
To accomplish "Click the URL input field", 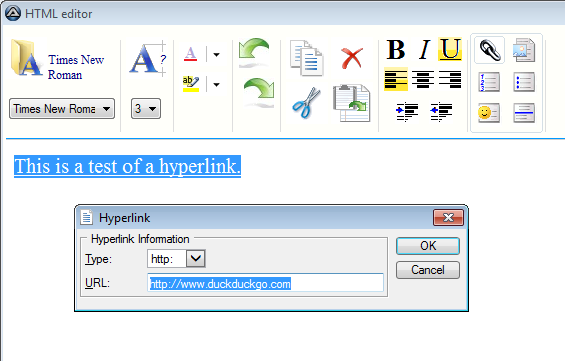I will (266, 283).
